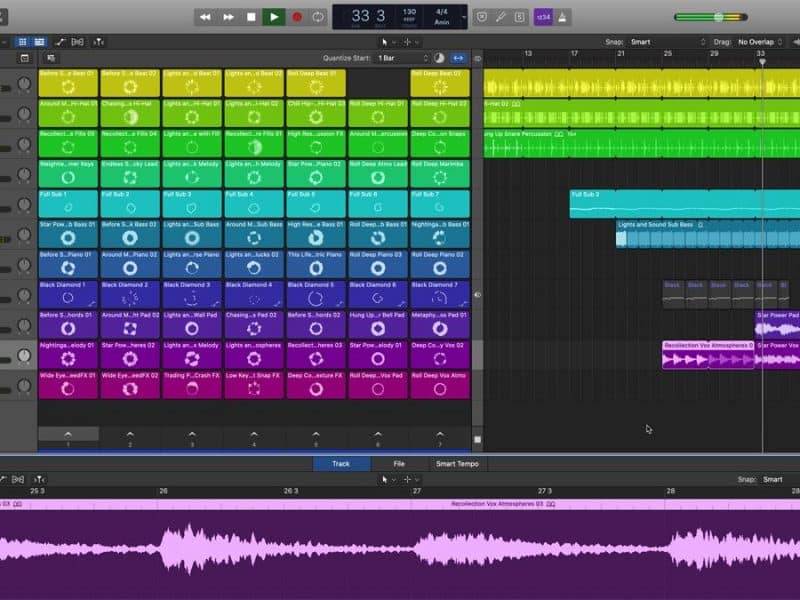Trigger the Roll Deep Vox Atmo cell

440,385
